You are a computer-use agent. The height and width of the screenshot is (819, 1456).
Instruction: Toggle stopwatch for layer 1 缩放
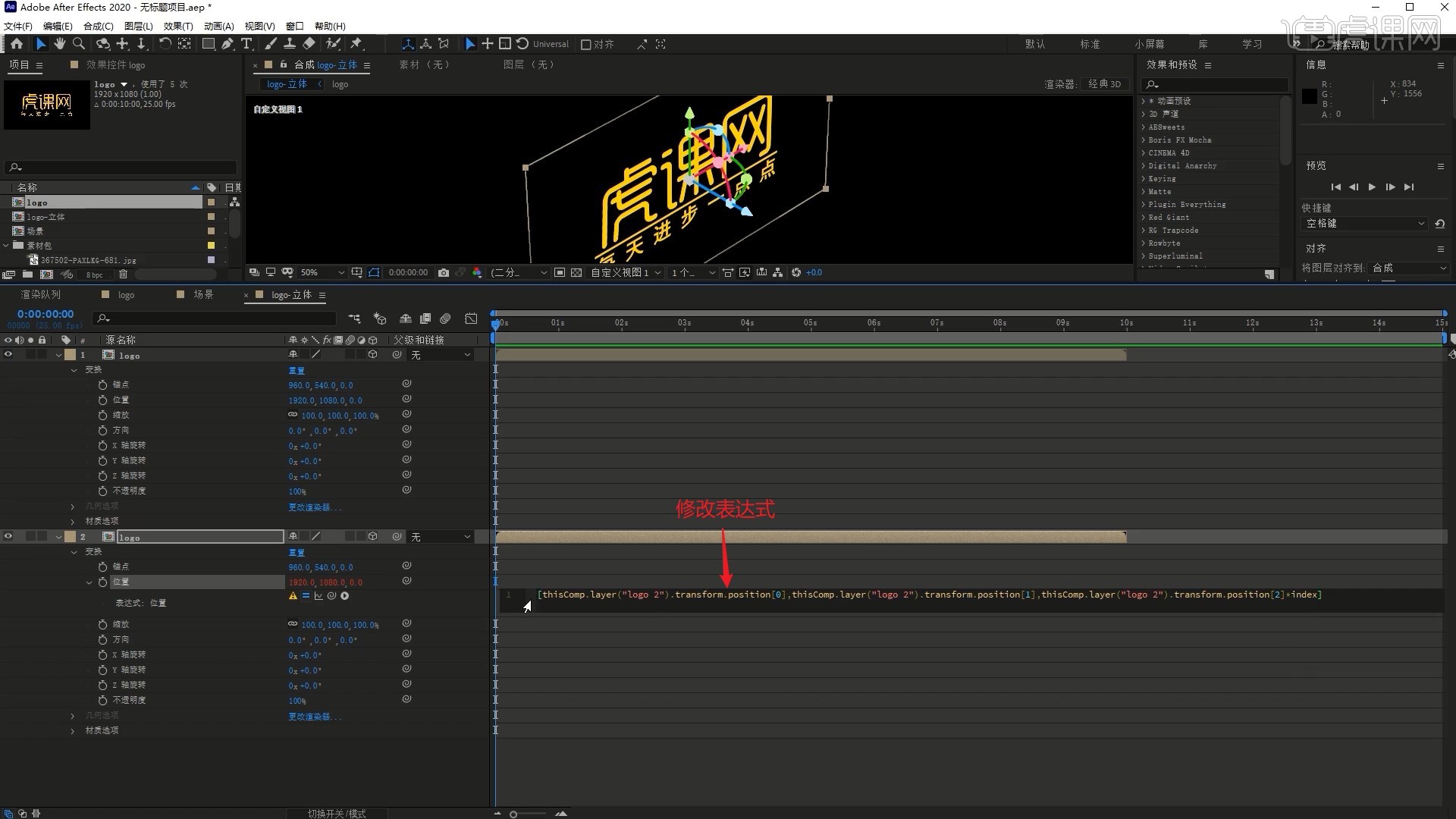pyautogui.click(x=102, y=416)
